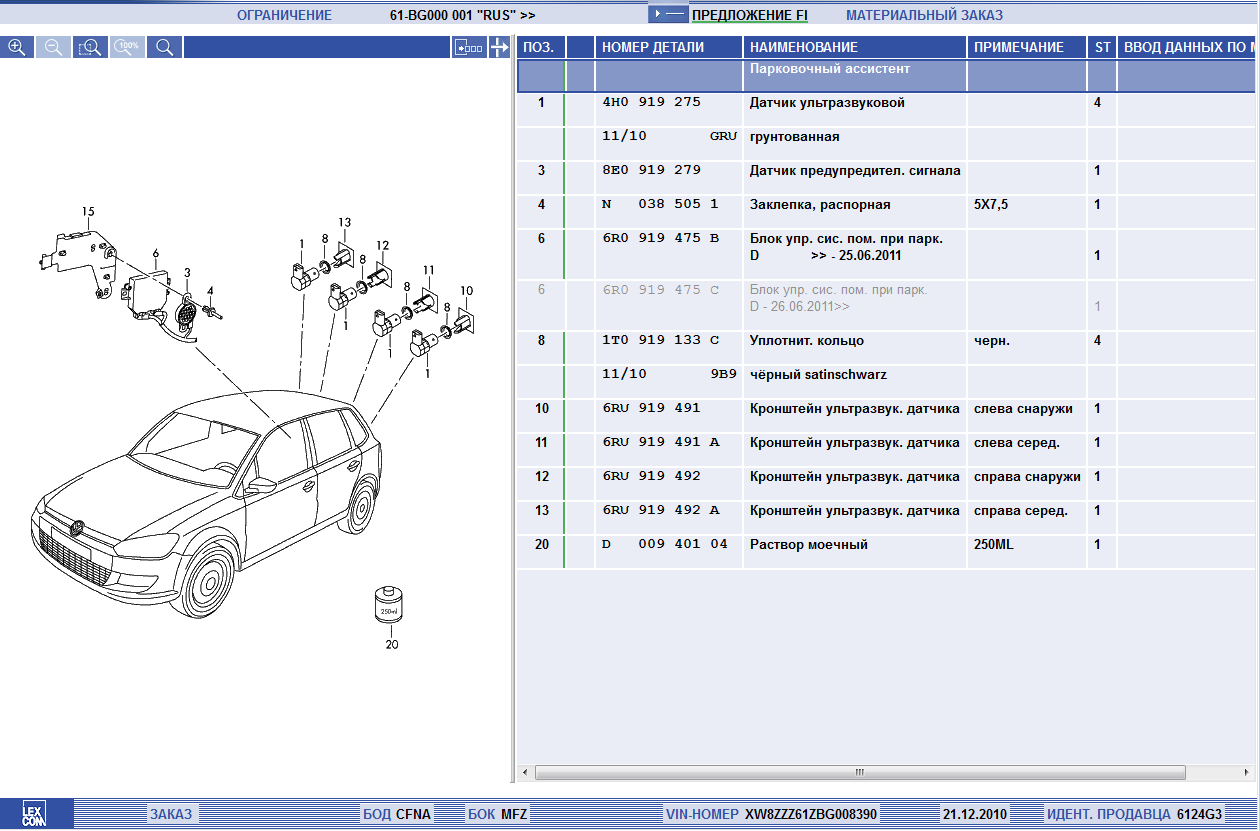Click the ЗАКАЗ button in bottom bar
The image size is (1260, 831).
click(171, 814)
